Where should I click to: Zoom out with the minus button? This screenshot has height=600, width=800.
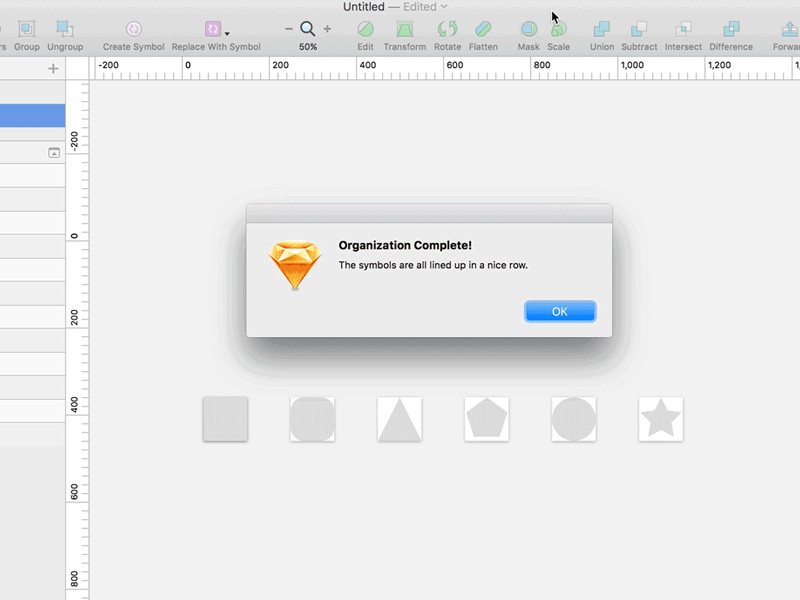tap(289, 29)
